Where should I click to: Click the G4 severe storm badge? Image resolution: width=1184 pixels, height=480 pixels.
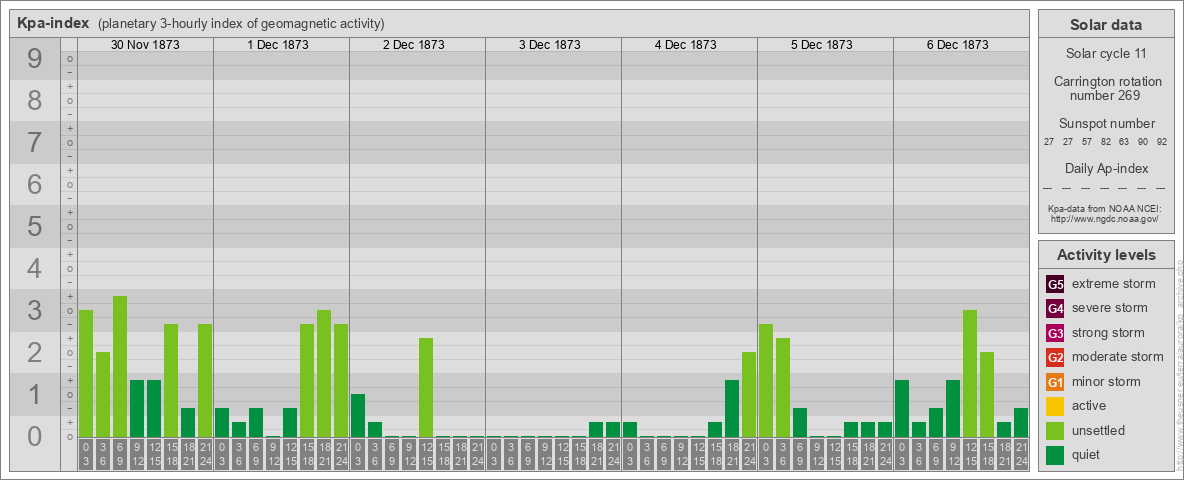click(1055, 309)
